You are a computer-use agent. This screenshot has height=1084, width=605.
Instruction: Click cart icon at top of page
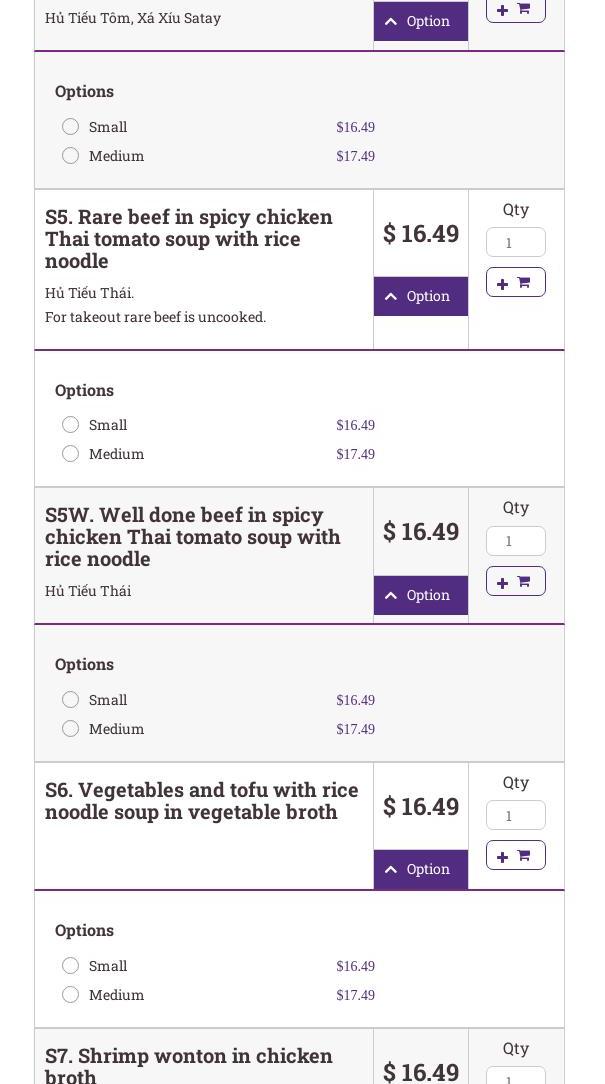click(x=515, y=9)
